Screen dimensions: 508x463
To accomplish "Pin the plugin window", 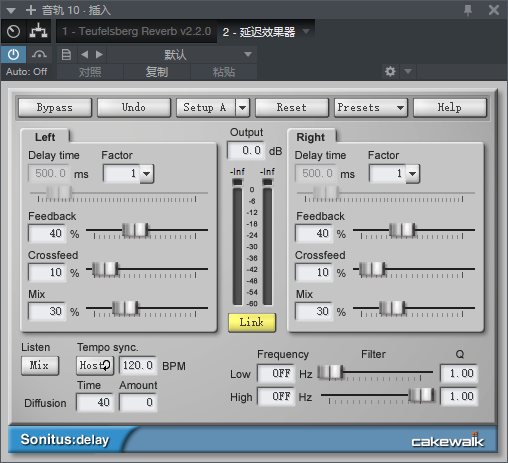I will [468, 10].
